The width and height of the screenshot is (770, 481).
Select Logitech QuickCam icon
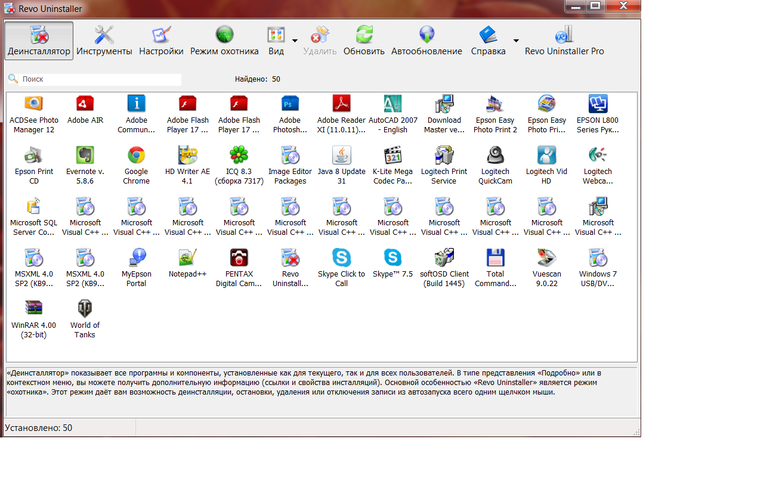[495, 166]
